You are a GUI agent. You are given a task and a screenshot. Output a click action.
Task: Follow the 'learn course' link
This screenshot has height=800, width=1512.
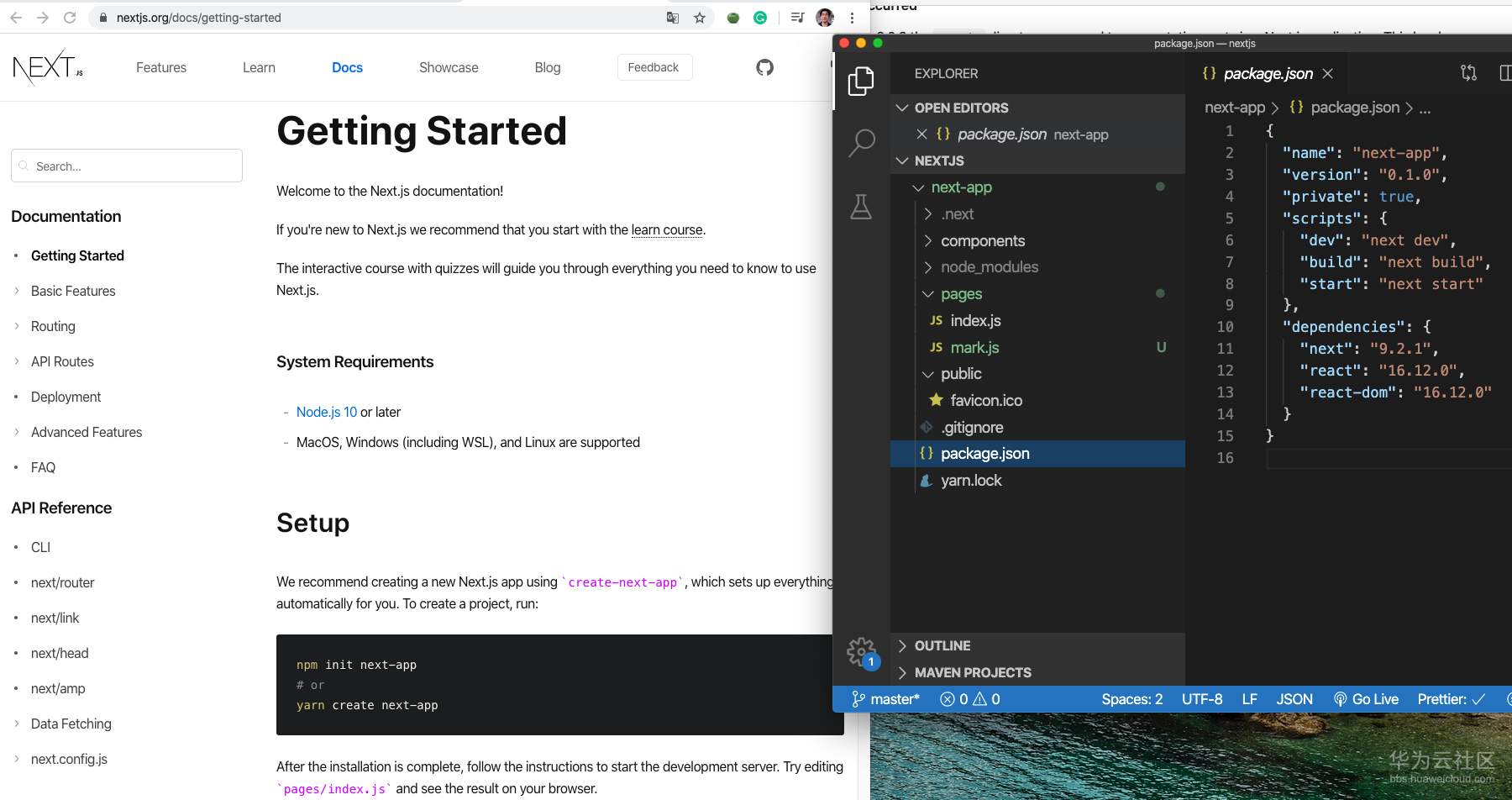(x=667, y=229)
